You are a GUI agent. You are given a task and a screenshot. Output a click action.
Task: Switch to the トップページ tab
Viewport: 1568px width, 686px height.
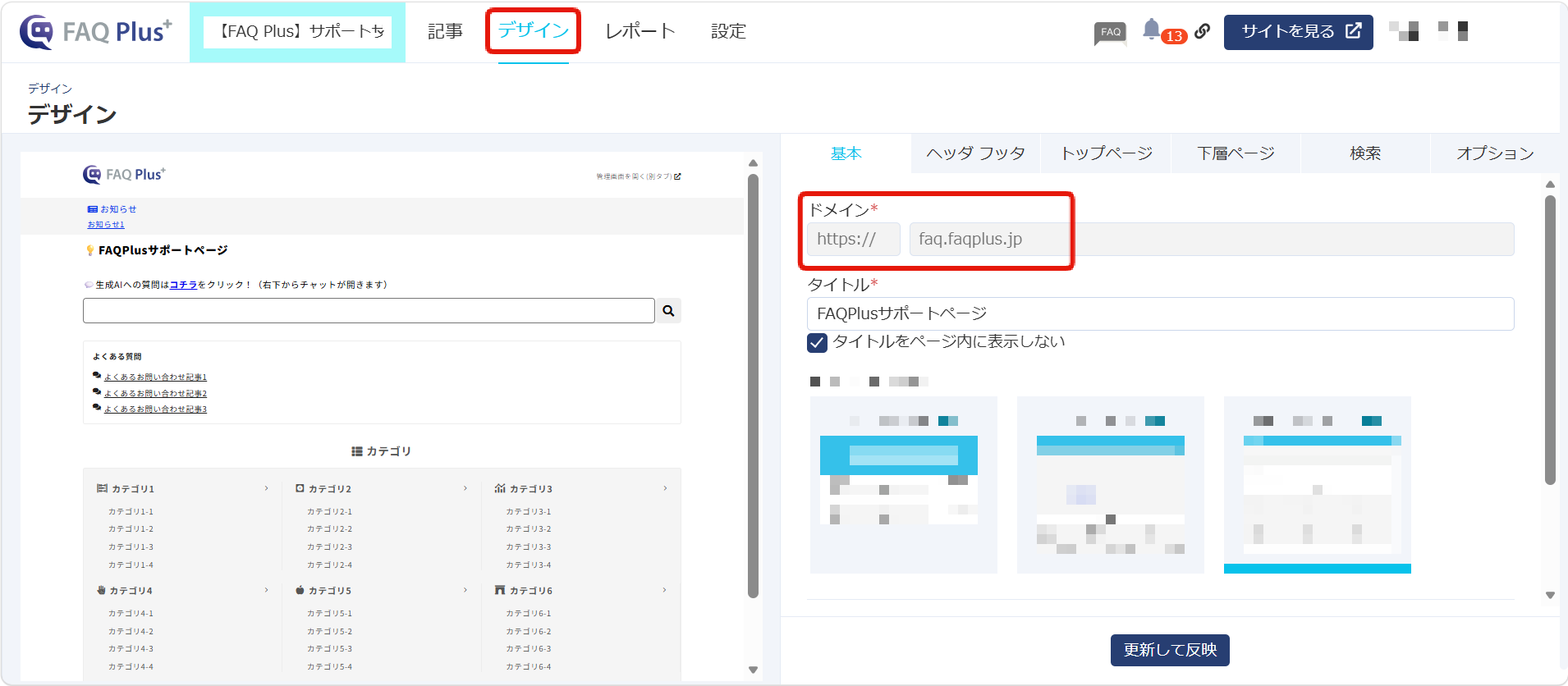click(1106, 153)
